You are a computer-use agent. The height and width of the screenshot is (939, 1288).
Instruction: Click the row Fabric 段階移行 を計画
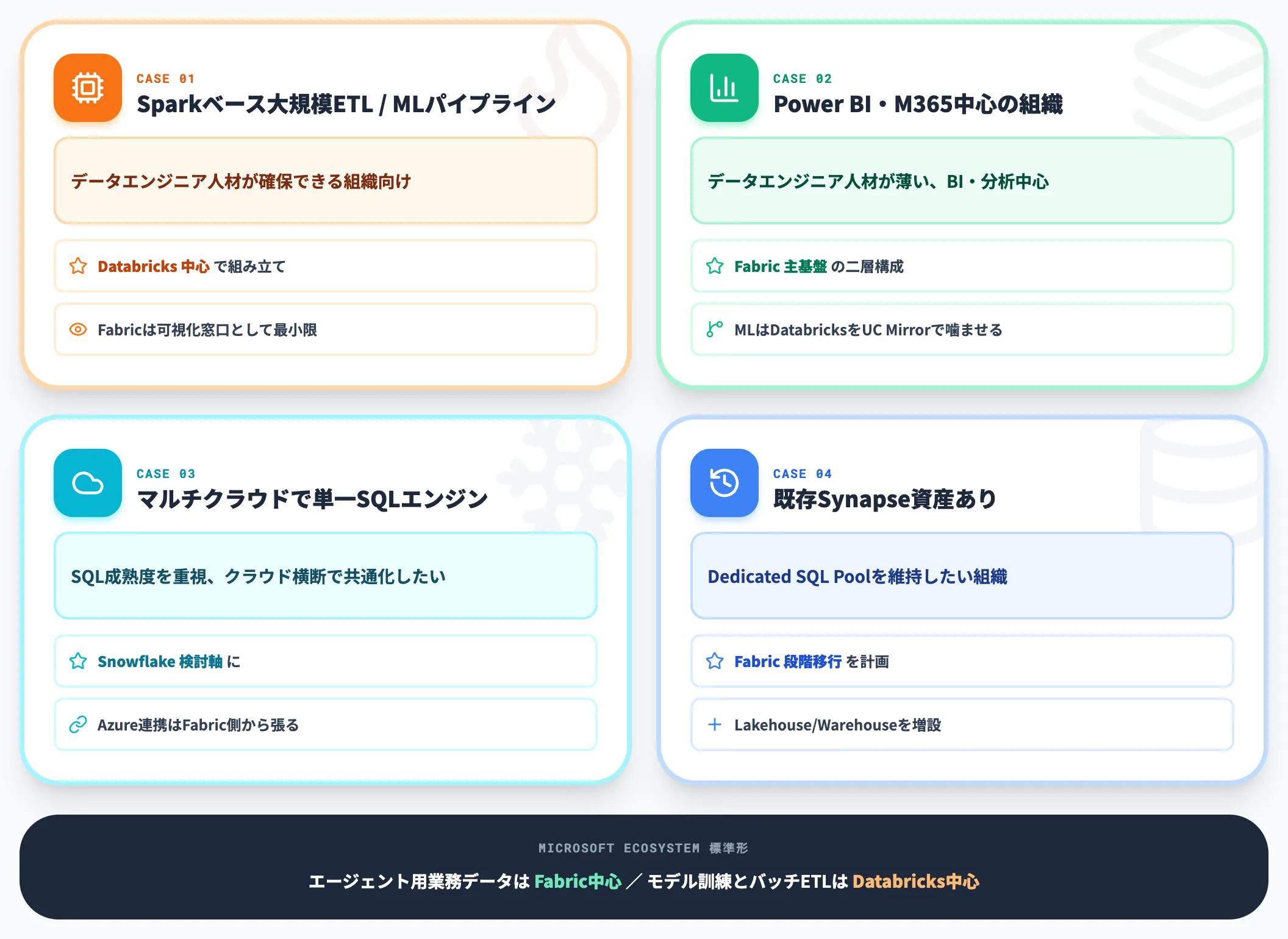[962, 661]
